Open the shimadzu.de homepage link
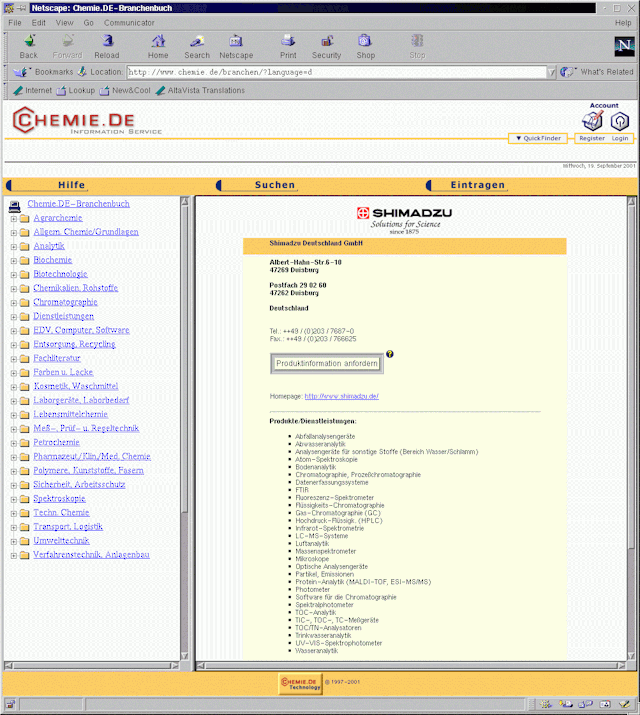Image resolution: width=640 pixels, height=715 pixels. click(341, 396)
